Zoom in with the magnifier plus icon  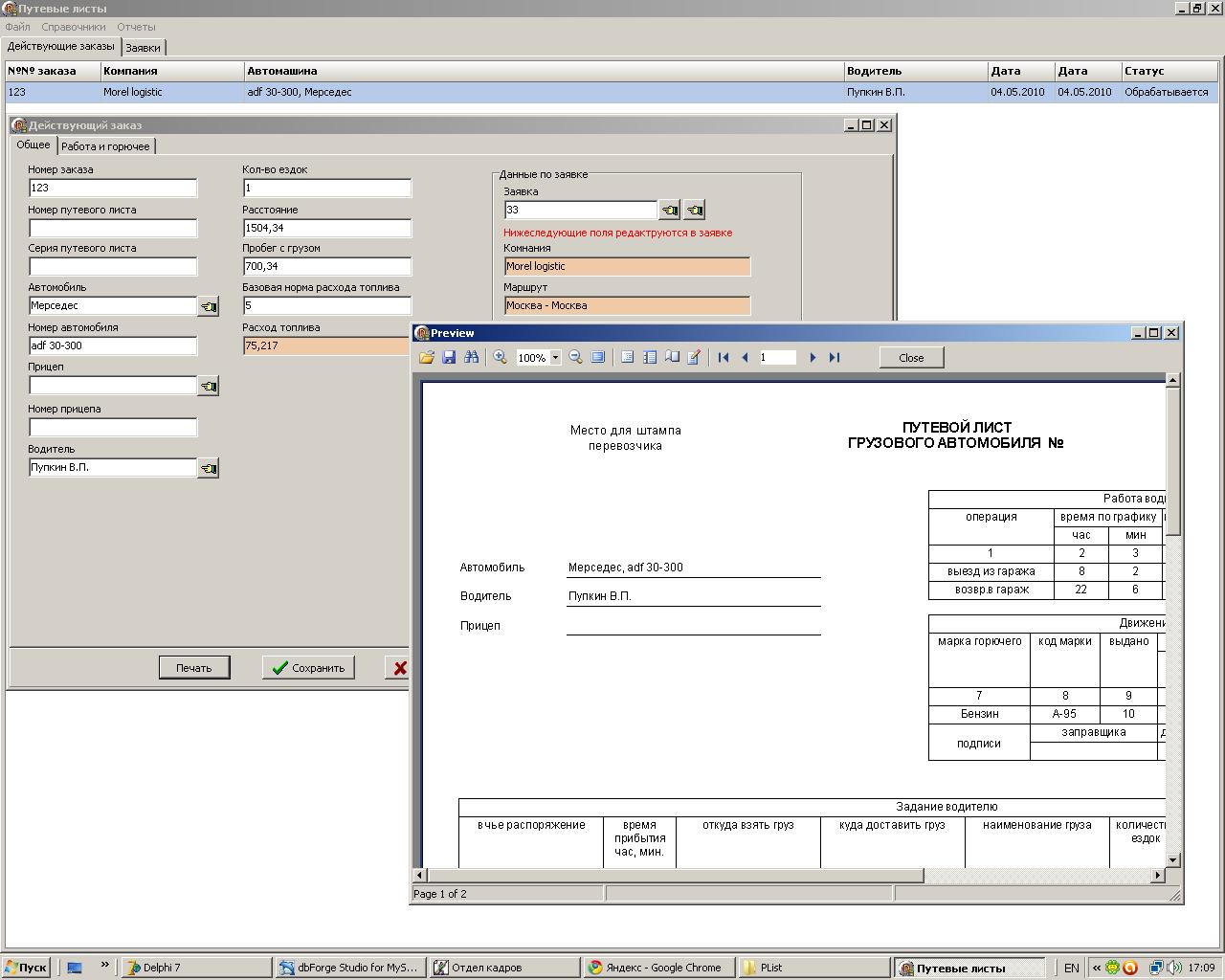(500, 357)
